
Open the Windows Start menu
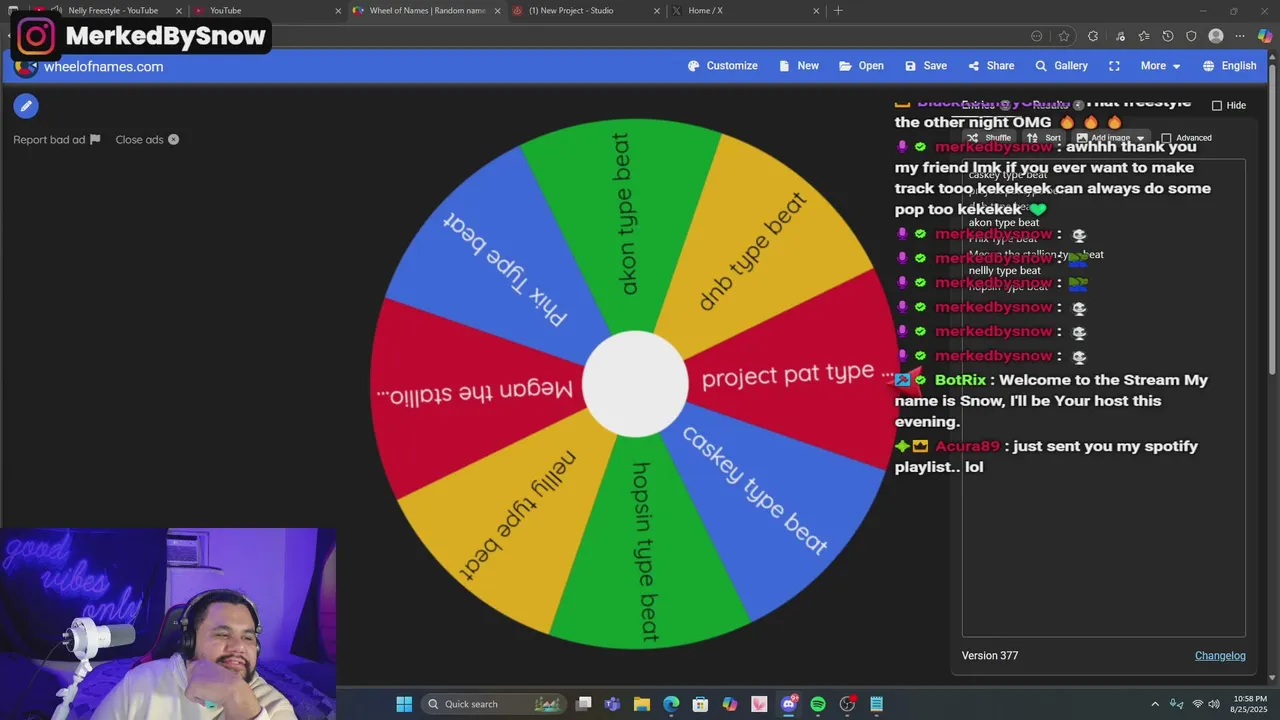(404, 704)
